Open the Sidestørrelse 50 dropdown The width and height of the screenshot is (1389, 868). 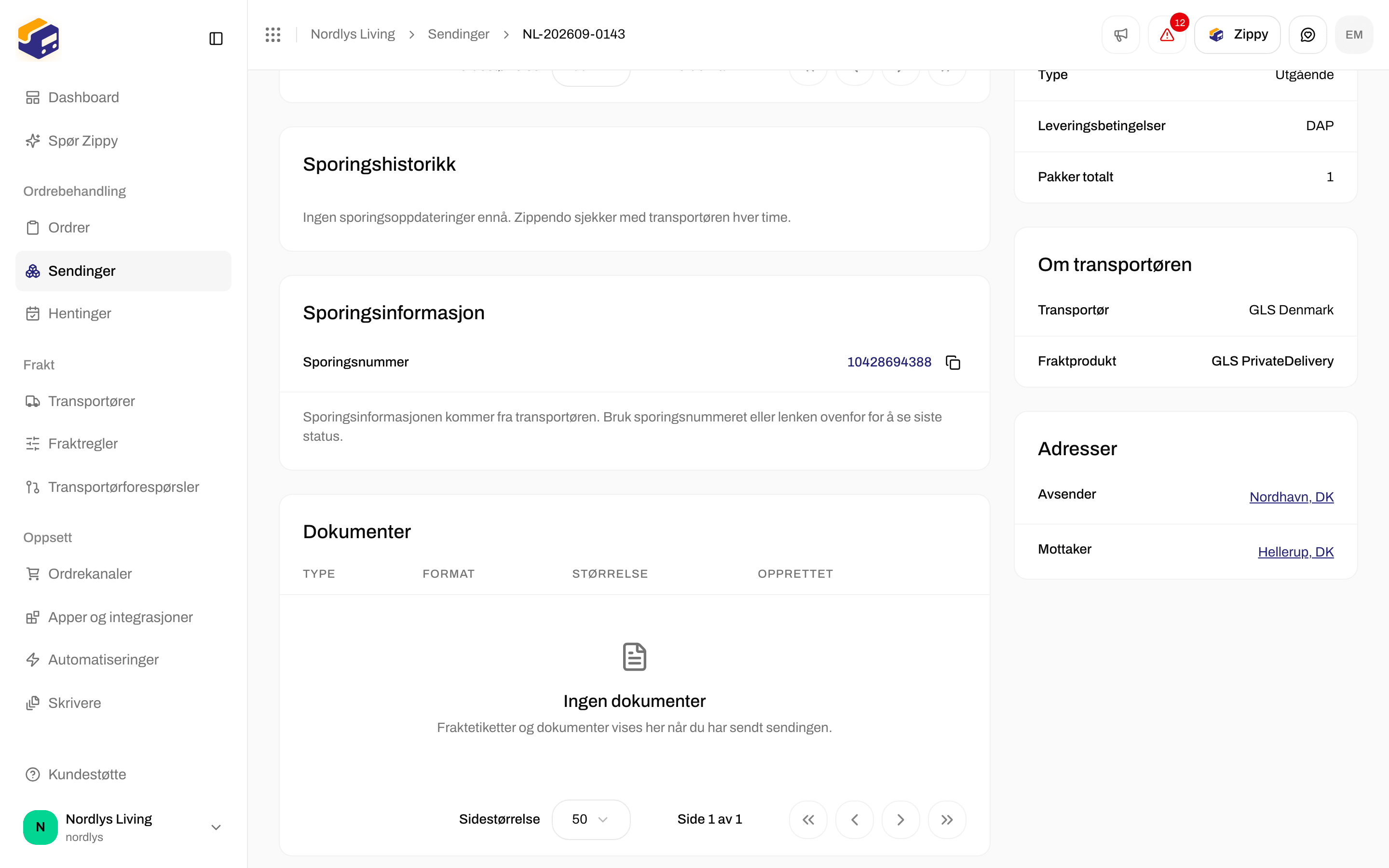591,819
